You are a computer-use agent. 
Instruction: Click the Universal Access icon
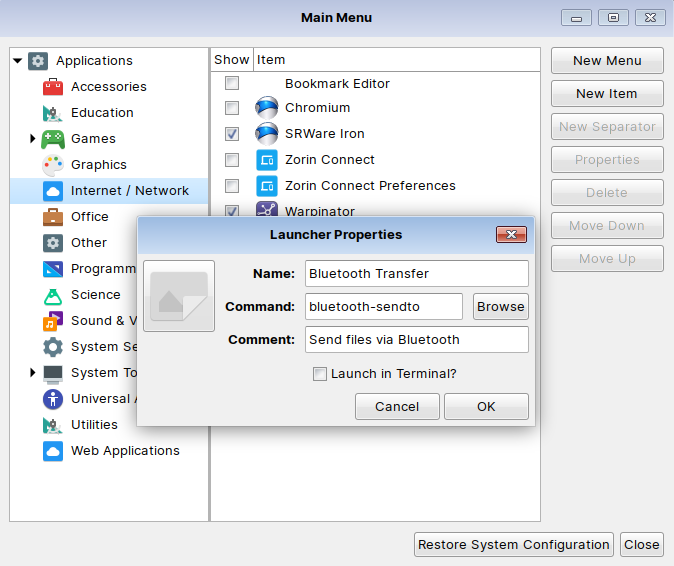coord(53,399)
